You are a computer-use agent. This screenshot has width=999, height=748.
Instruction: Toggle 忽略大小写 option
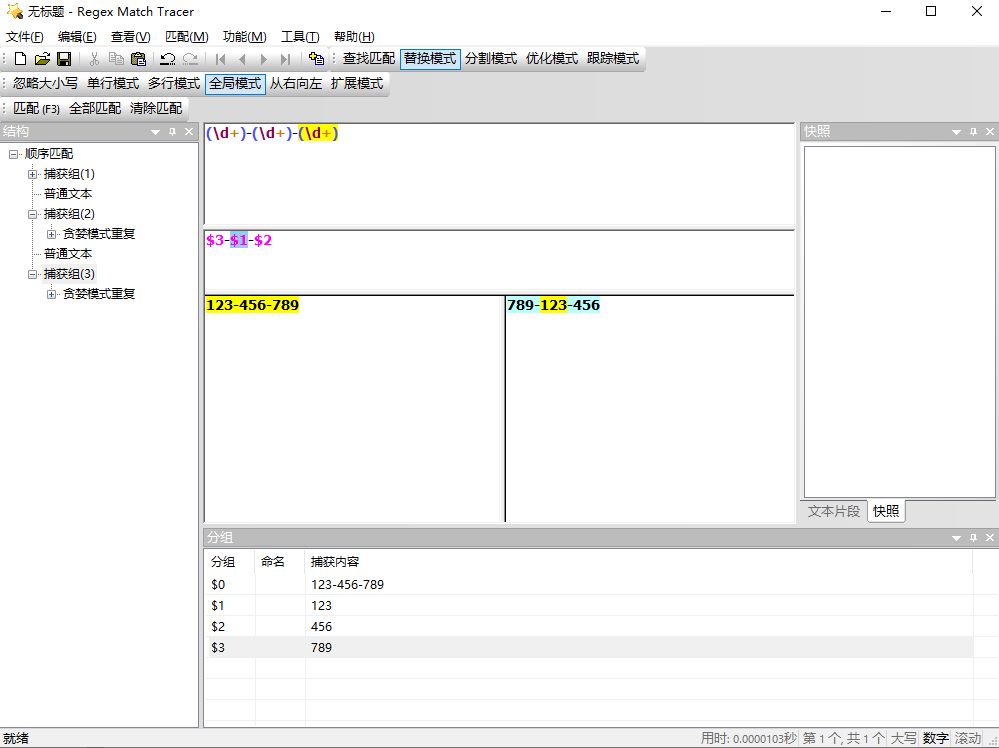tap(45, 83)
